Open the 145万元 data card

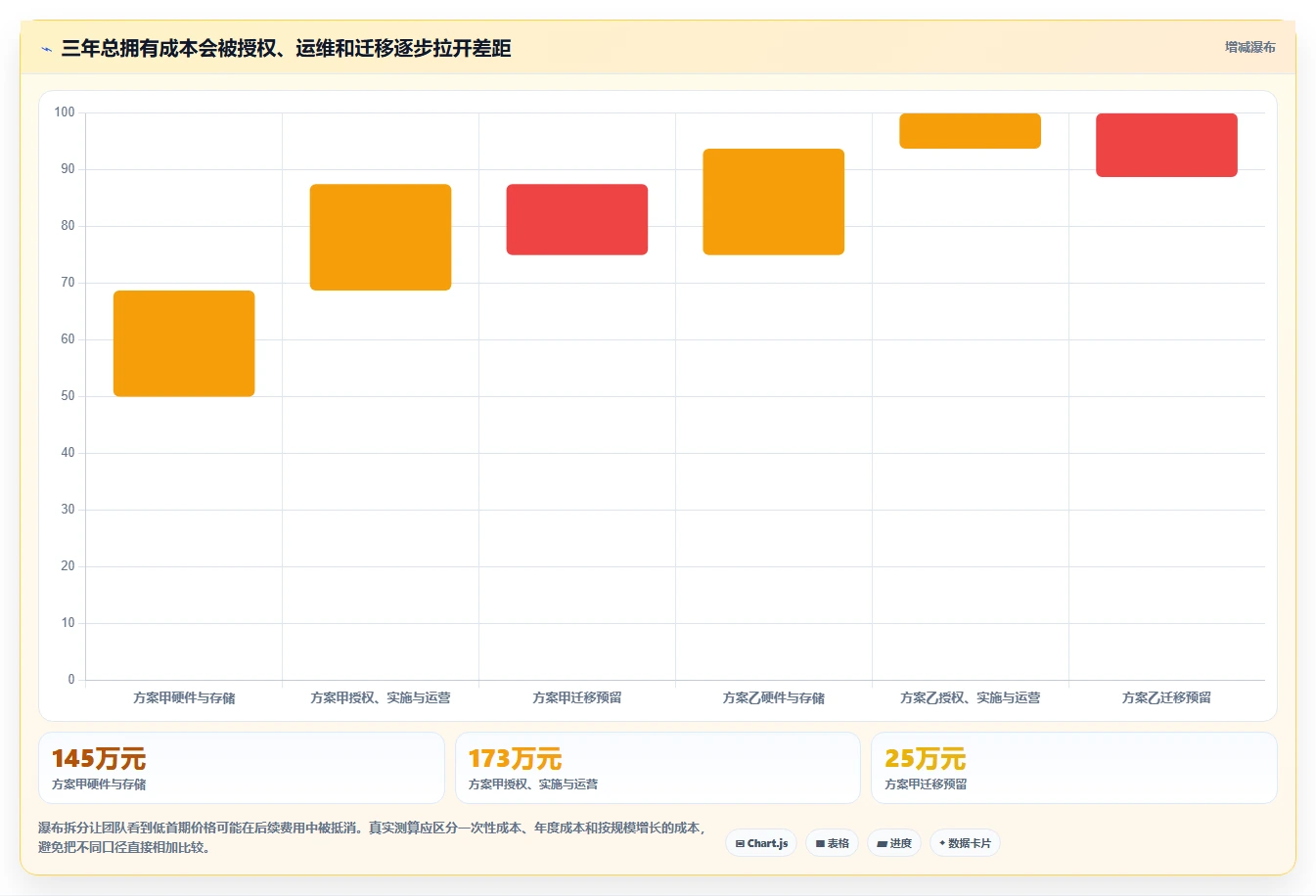point(241,768)
